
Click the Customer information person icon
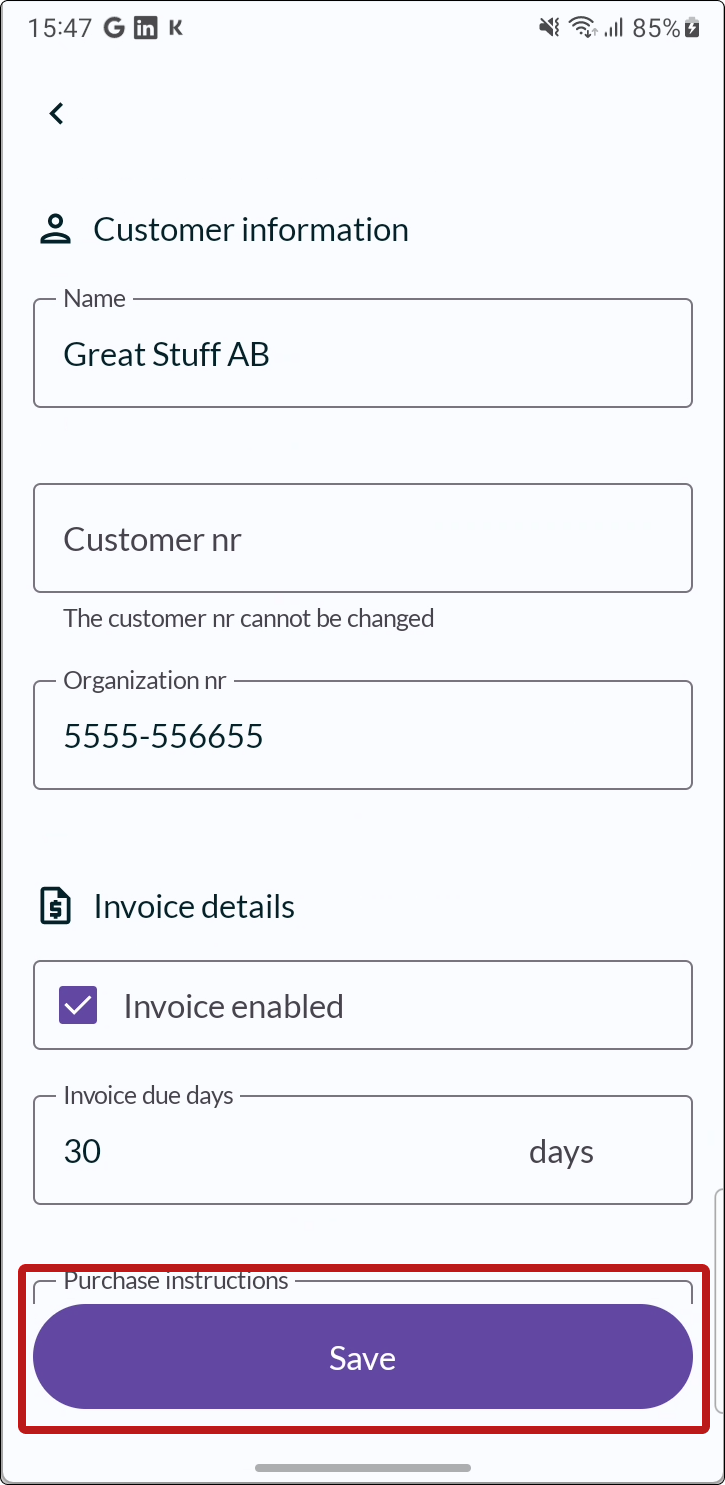tap(56, 230)
